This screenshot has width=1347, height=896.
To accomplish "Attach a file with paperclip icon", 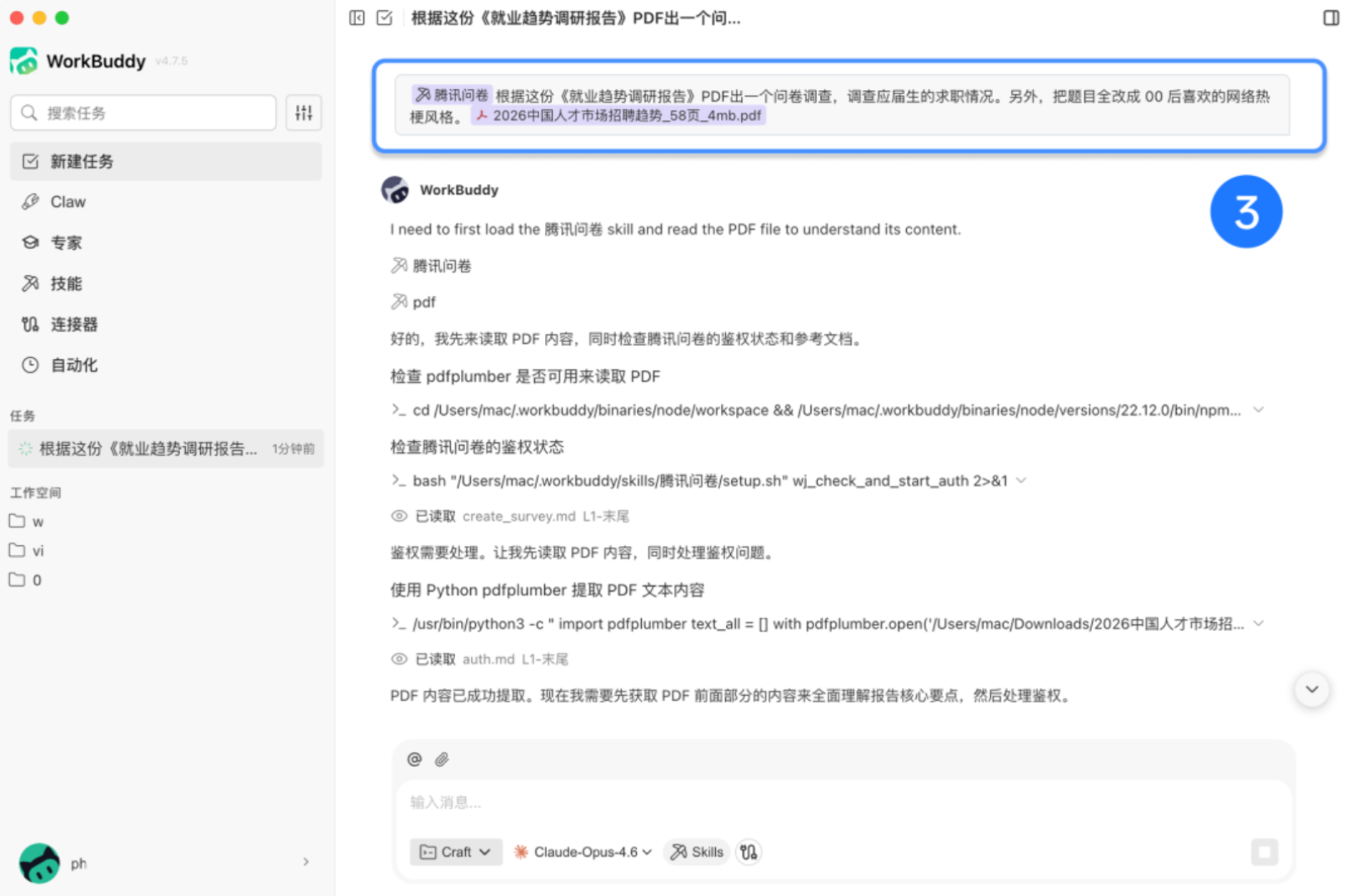I will pos(442,759).
